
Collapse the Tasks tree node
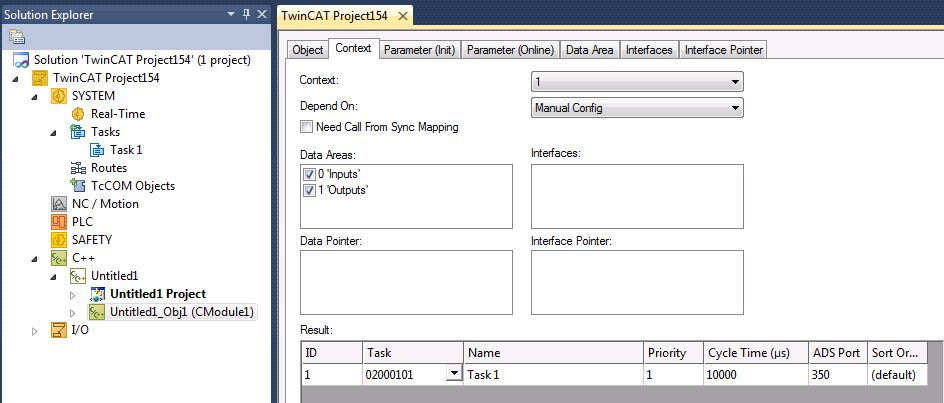54,132
